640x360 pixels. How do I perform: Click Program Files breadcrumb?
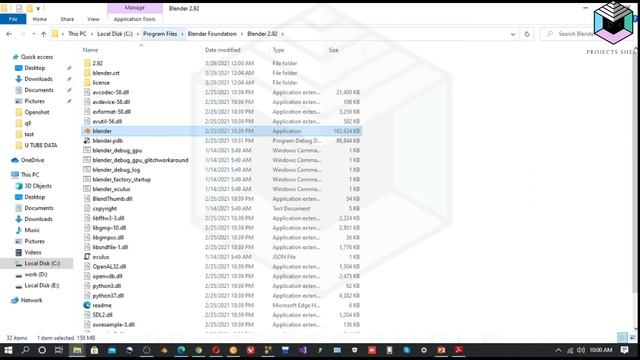(x=160, y=34)
